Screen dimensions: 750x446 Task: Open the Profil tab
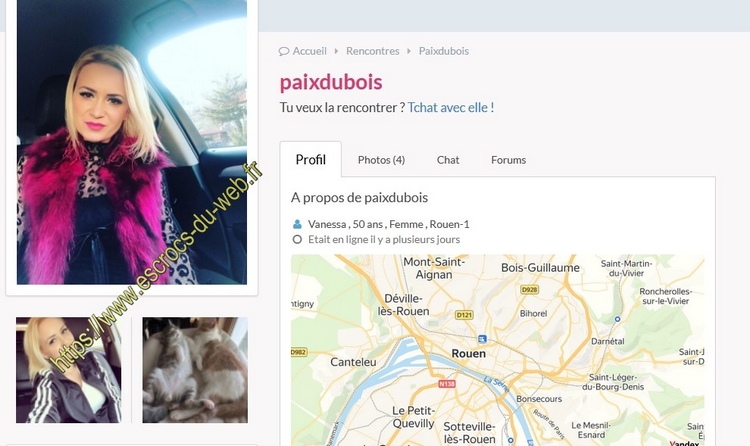point(310,159)
